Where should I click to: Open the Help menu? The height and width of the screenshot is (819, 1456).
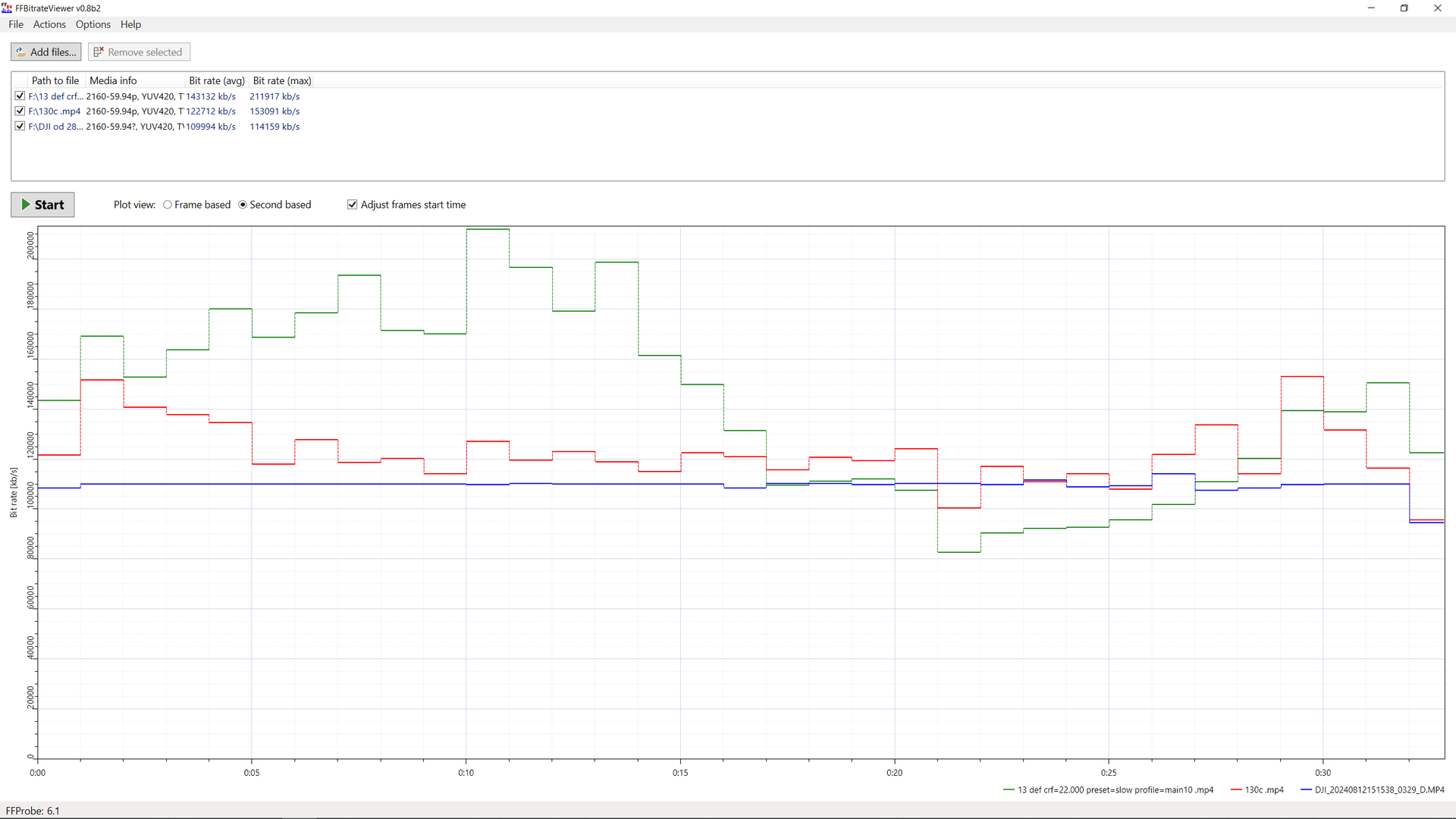coord(130,24)
